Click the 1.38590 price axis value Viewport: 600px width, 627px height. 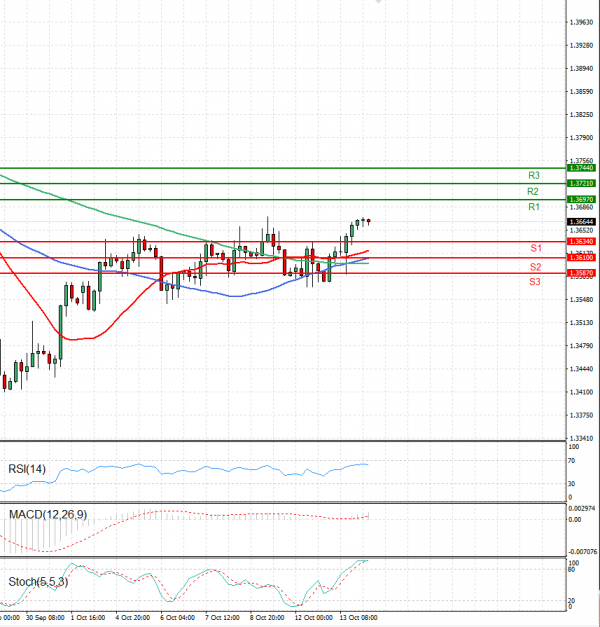[x=581, y=92]
